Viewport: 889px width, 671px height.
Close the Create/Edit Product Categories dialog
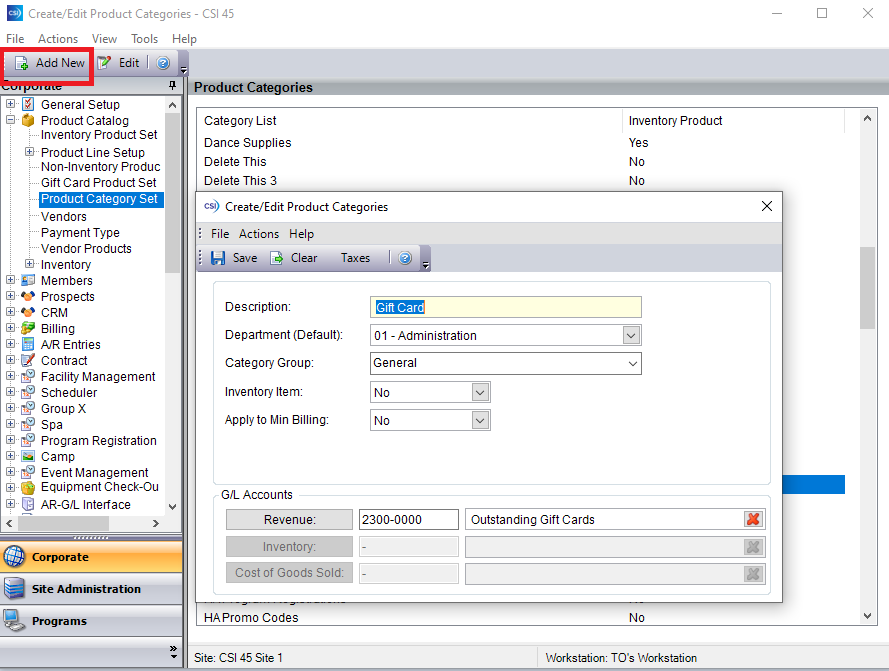coord(767,206)
